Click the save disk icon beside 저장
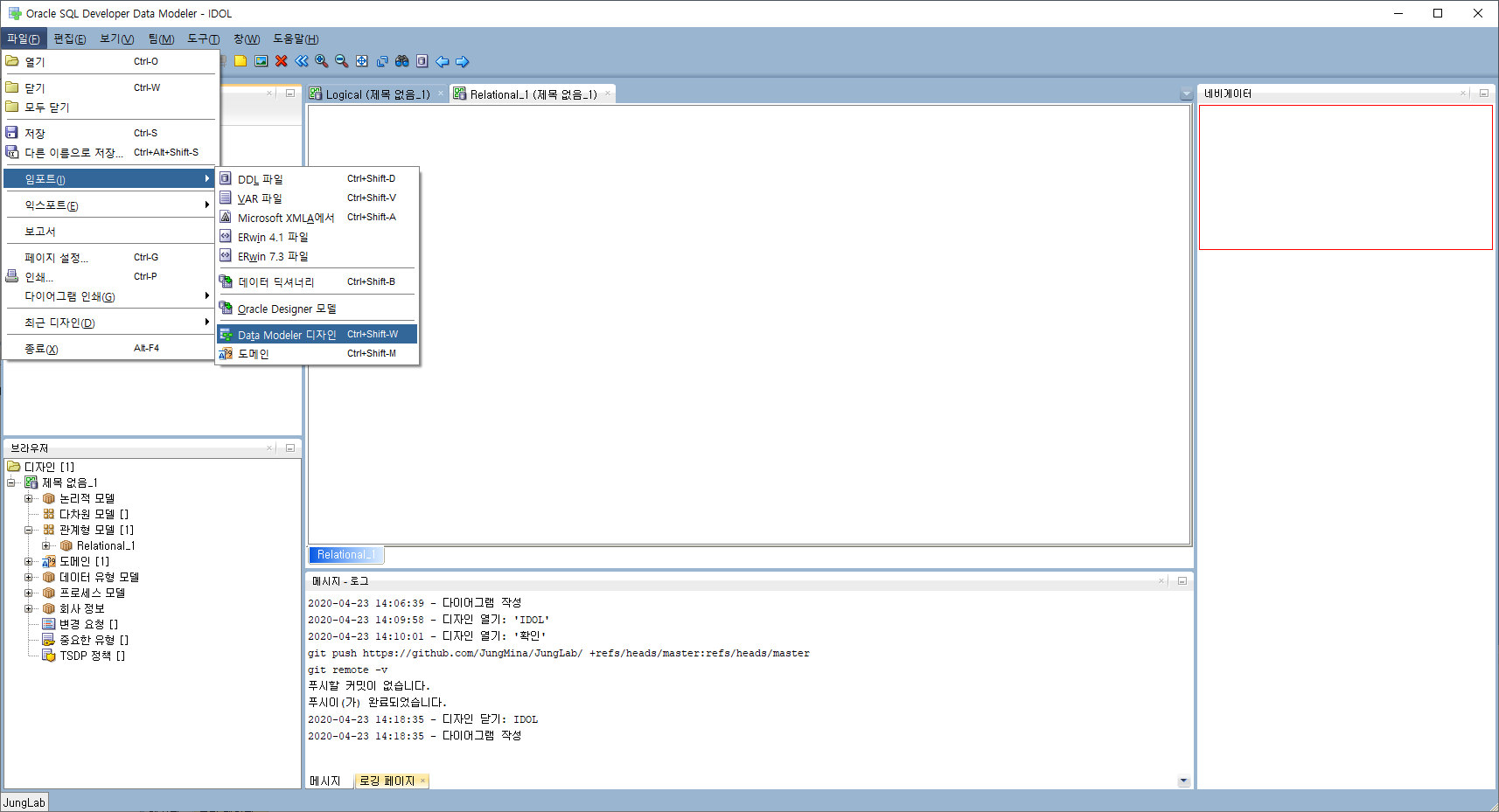The width and height of the screenshot is (1499, 812). (12, 133)
